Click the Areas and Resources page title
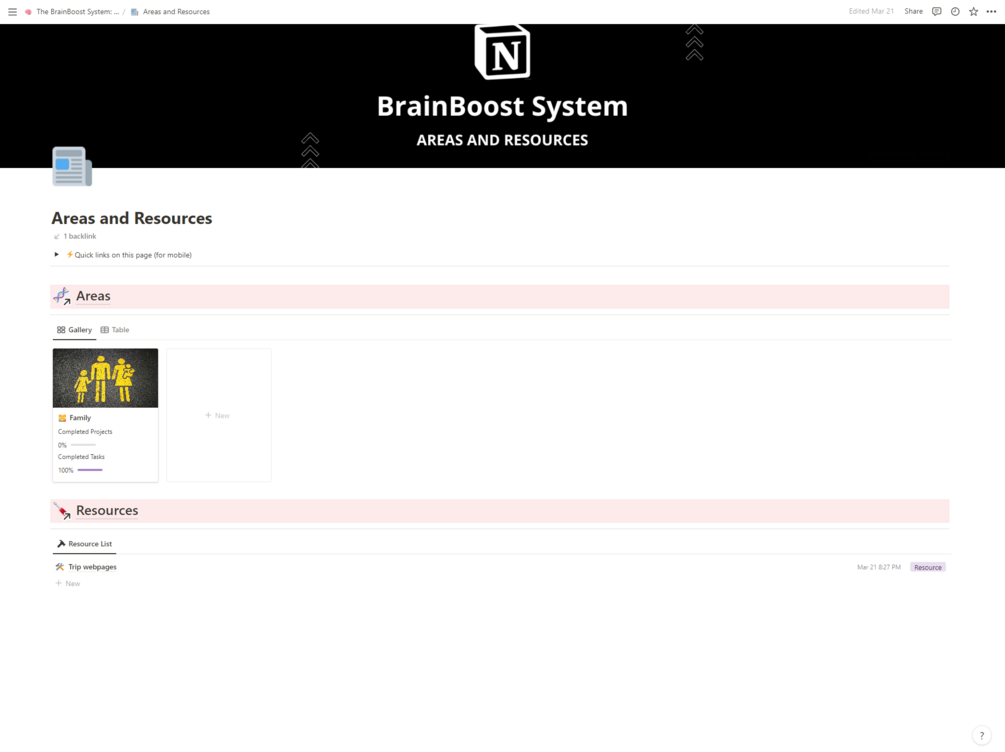 coord(132,219)
